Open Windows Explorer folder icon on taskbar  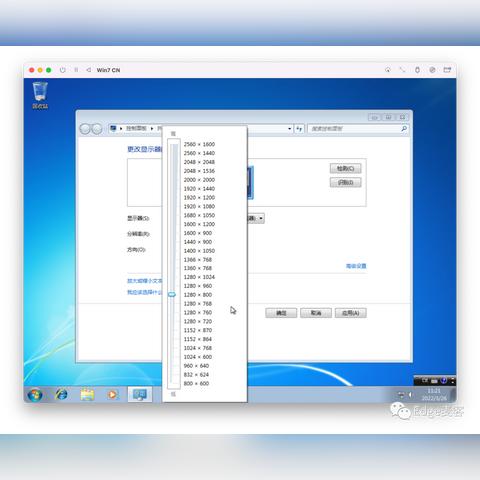(87, 395)
